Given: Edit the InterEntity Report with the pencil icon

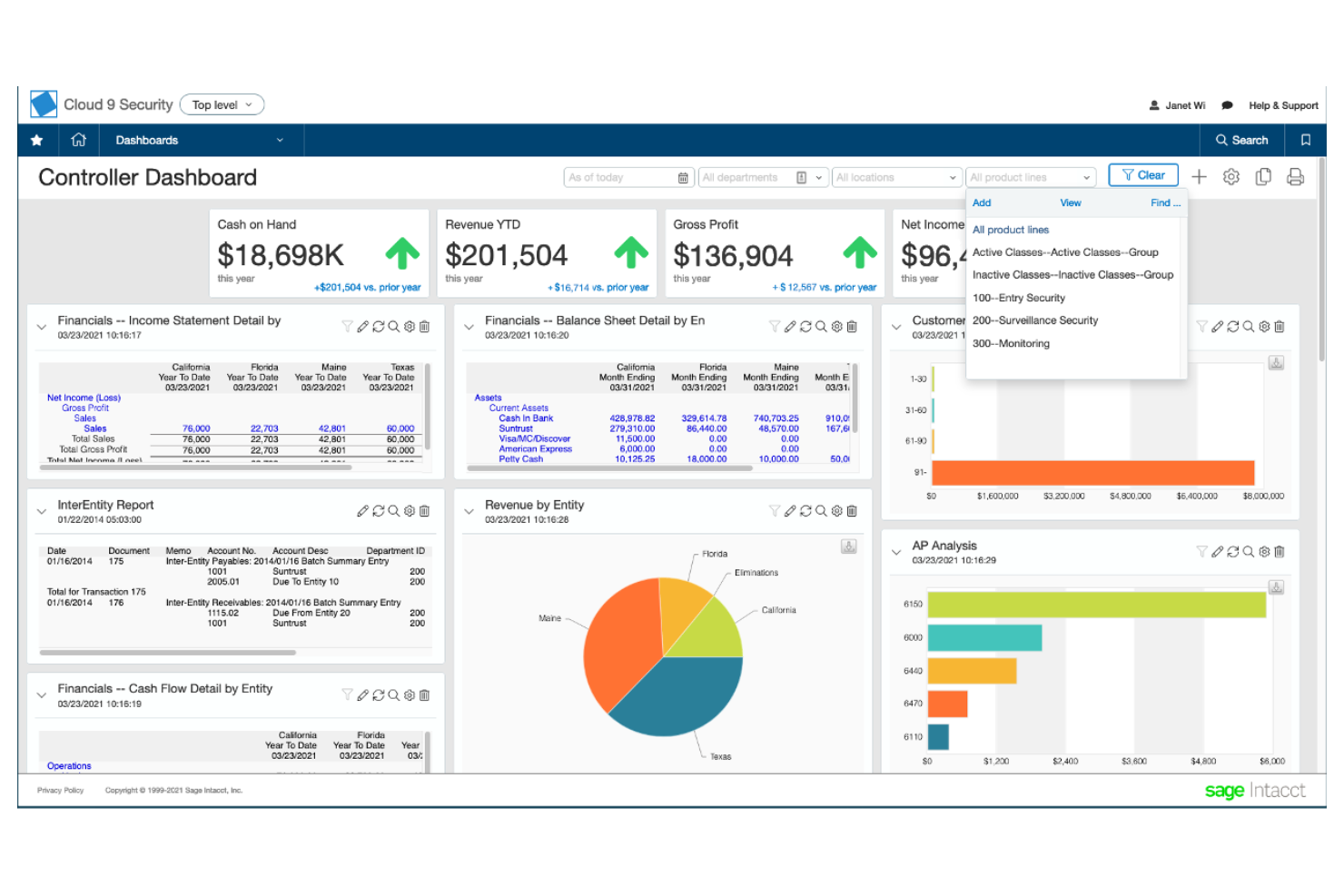Looking at the screenshot, I should (x=363, y=510).
